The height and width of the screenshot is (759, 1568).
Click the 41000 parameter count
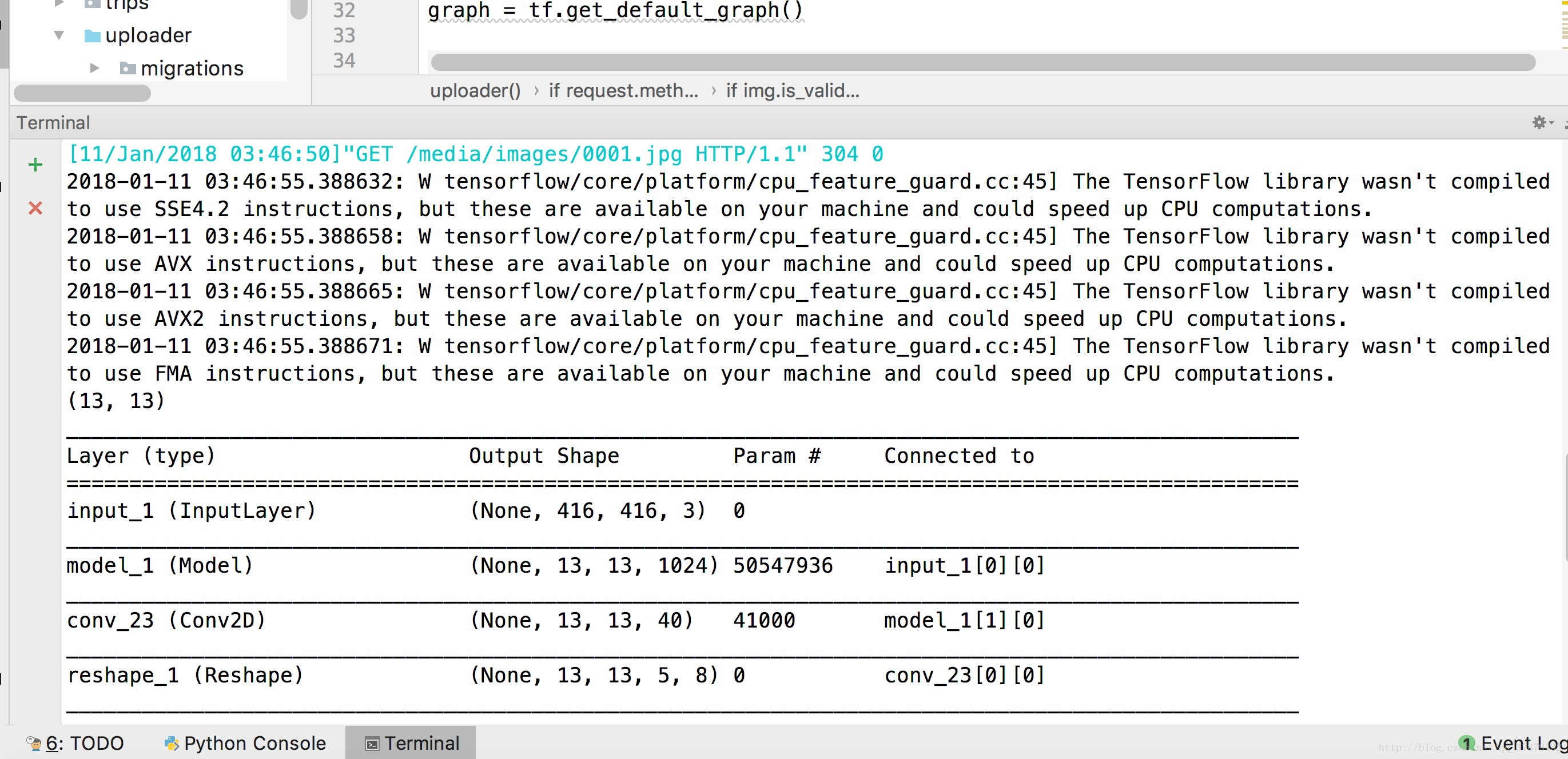click(x=765, y=620)
